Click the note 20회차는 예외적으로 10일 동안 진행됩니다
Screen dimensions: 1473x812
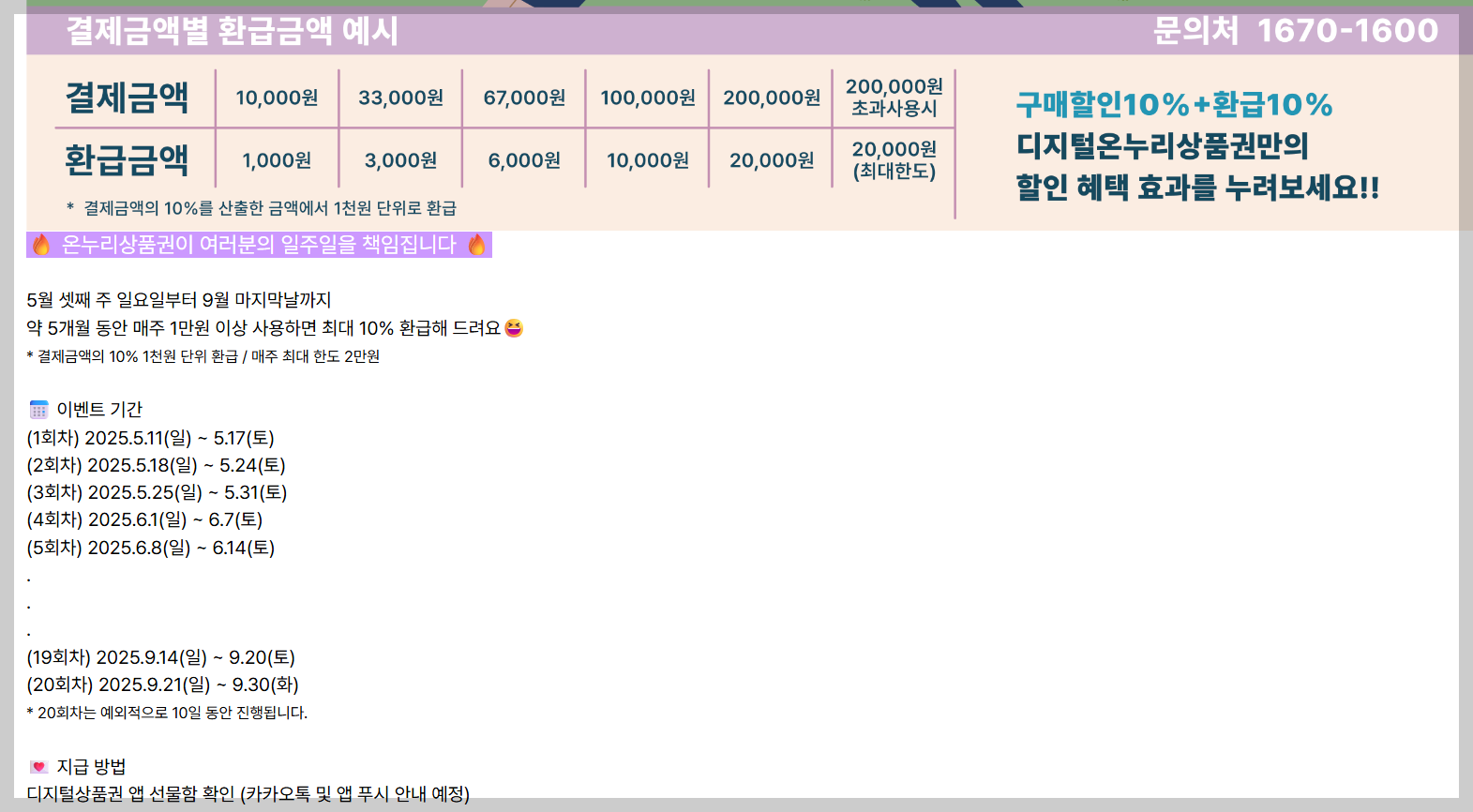pyautogui.click(x=167, y=713)
